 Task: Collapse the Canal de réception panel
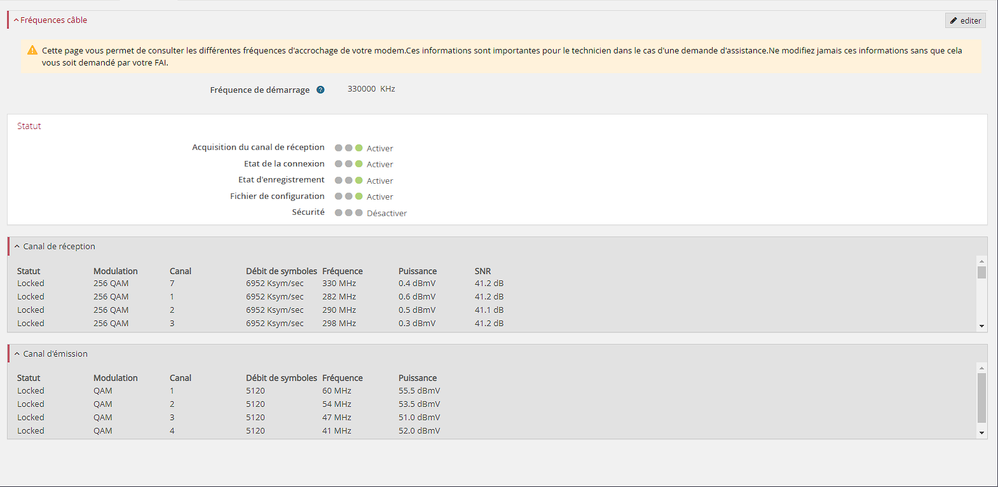tap(16, 246)
